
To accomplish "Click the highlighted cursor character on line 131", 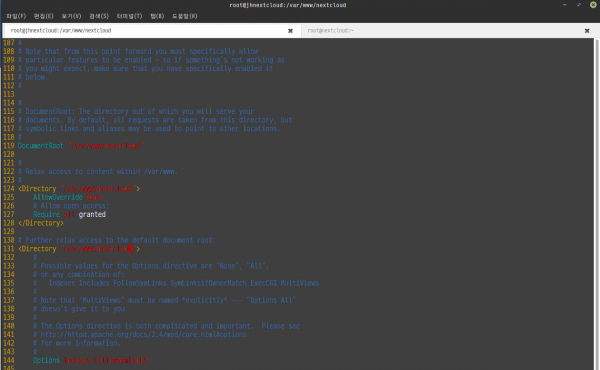I will click(x=130, y=249).
